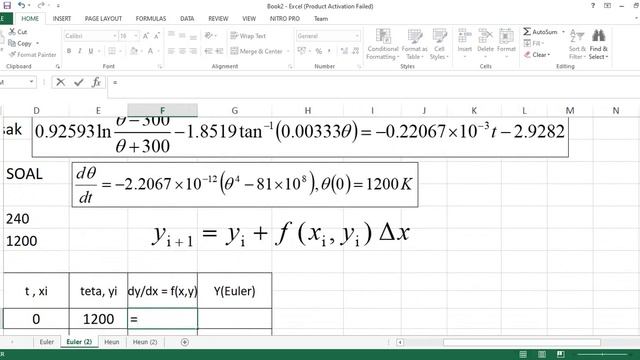Screen dimensions: 640x360
Task: Toggle Bottom Align in Alignment group
Action: [x=193, y=36]
